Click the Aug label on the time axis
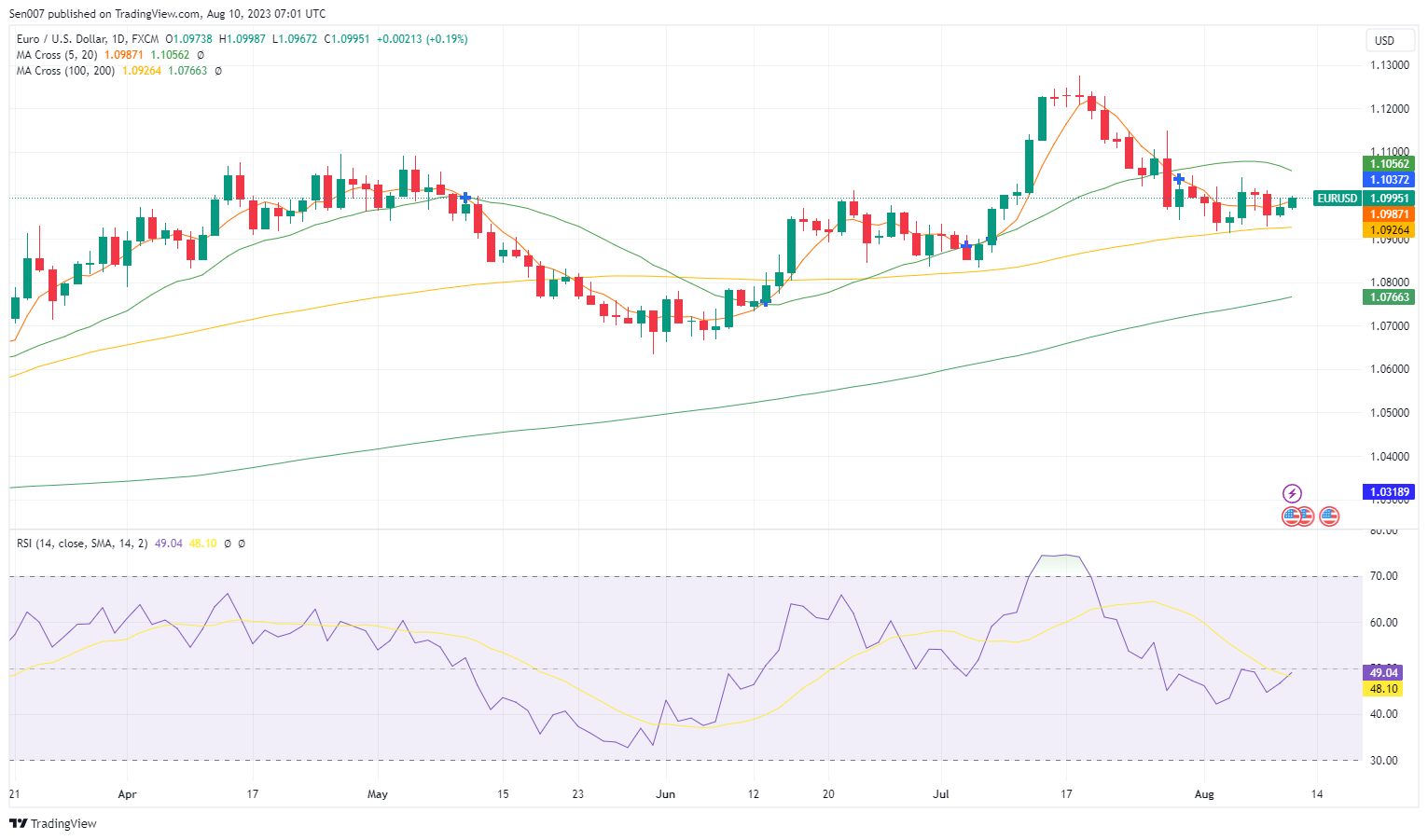Screen dimensions: 1428x840 [x=1204, y=794]
